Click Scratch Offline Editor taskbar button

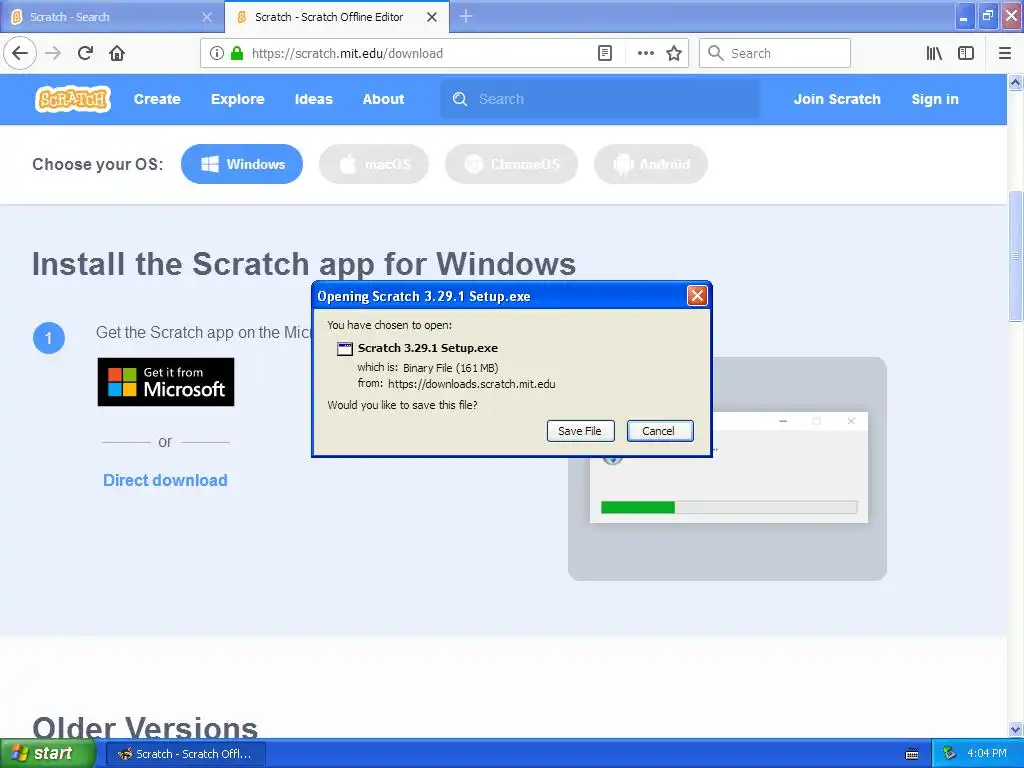coord(185,754)
